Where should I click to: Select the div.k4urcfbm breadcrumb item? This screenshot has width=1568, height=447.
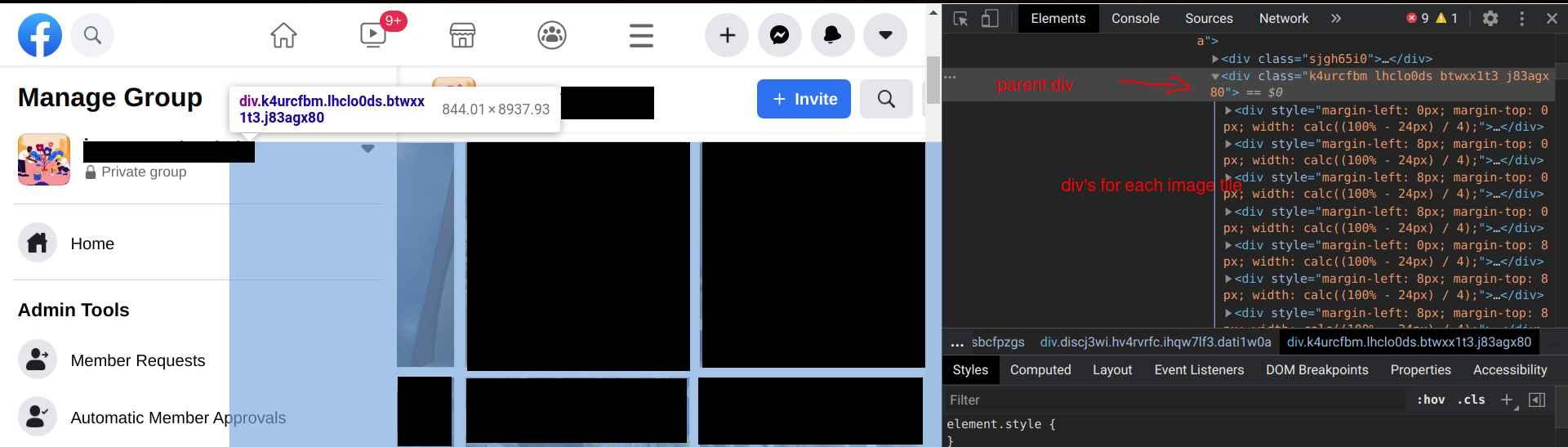tap(1409, 342)
